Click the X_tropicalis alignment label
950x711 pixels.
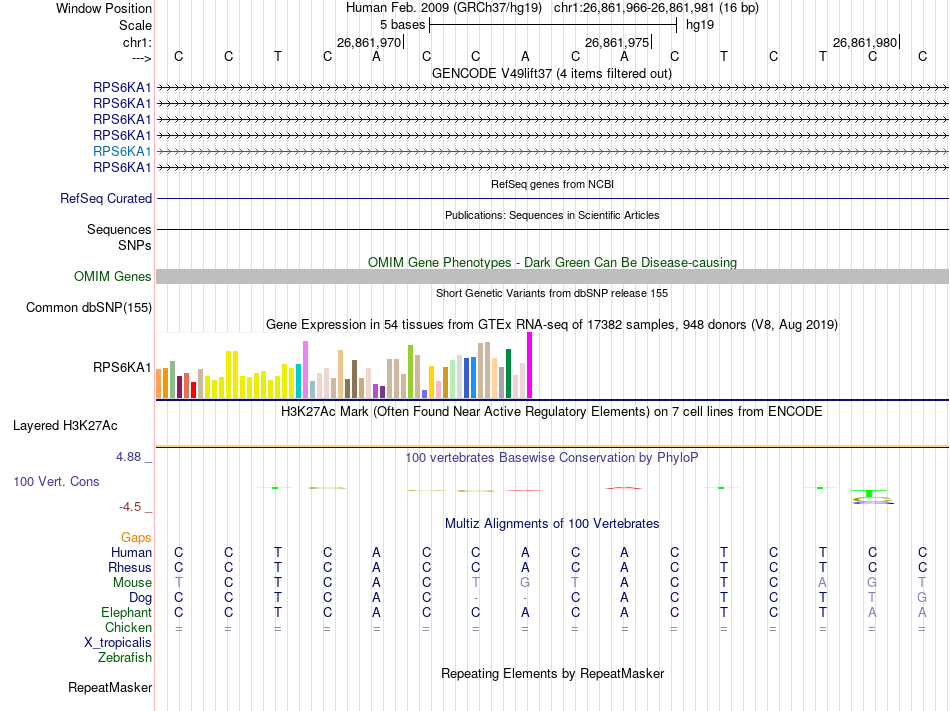118,643
